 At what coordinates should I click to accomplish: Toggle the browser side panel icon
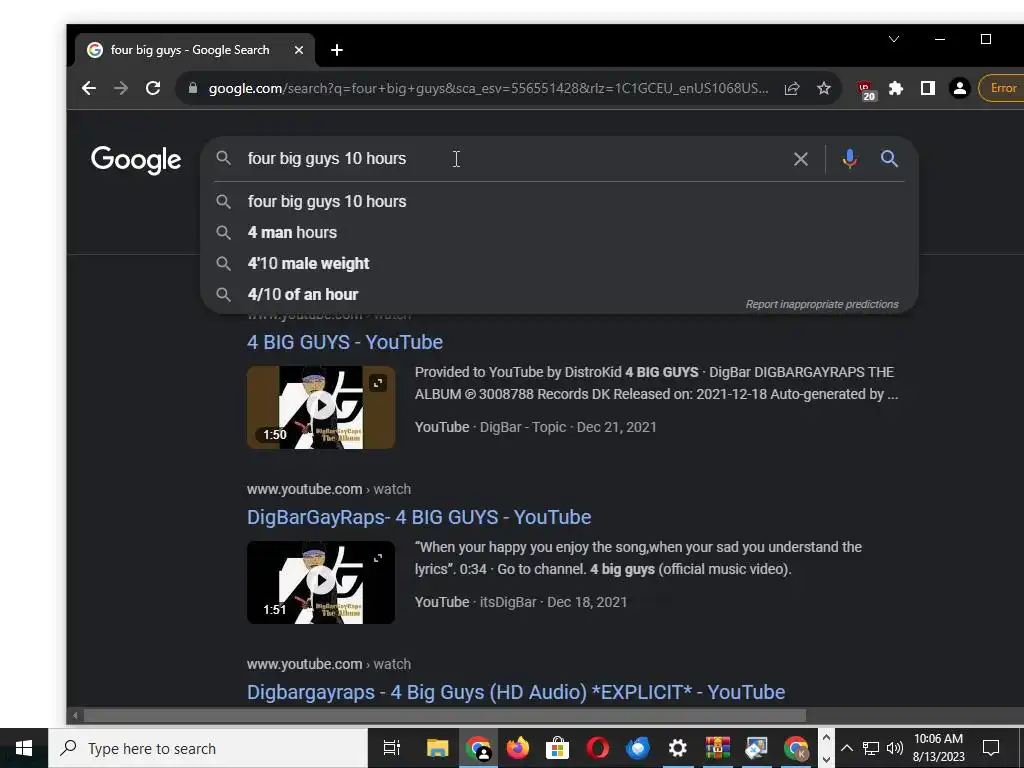927,88
